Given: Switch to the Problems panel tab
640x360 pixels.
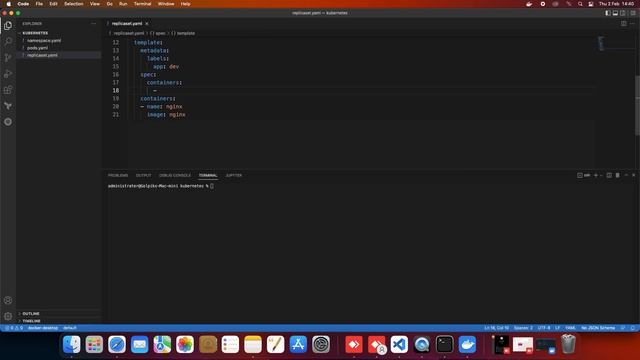Looking at the screenshot, I should (118, 176).
